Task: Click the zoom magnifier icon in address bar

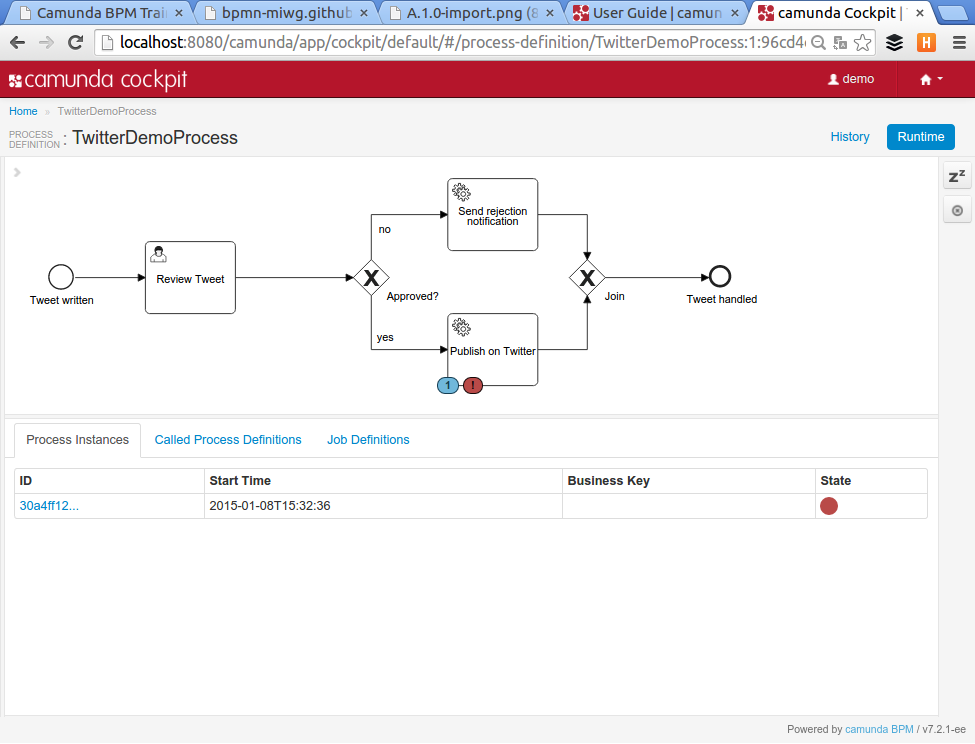Action: (x=819, y=42)
